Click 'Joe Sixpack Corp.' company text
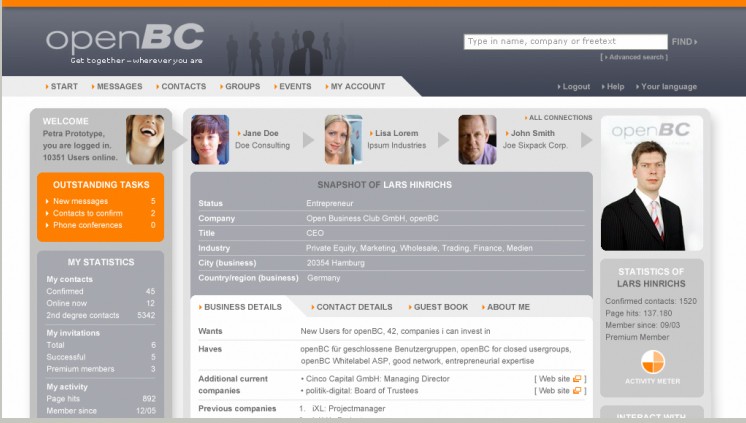This screenshot has height=423, width=746. [535, 145]
